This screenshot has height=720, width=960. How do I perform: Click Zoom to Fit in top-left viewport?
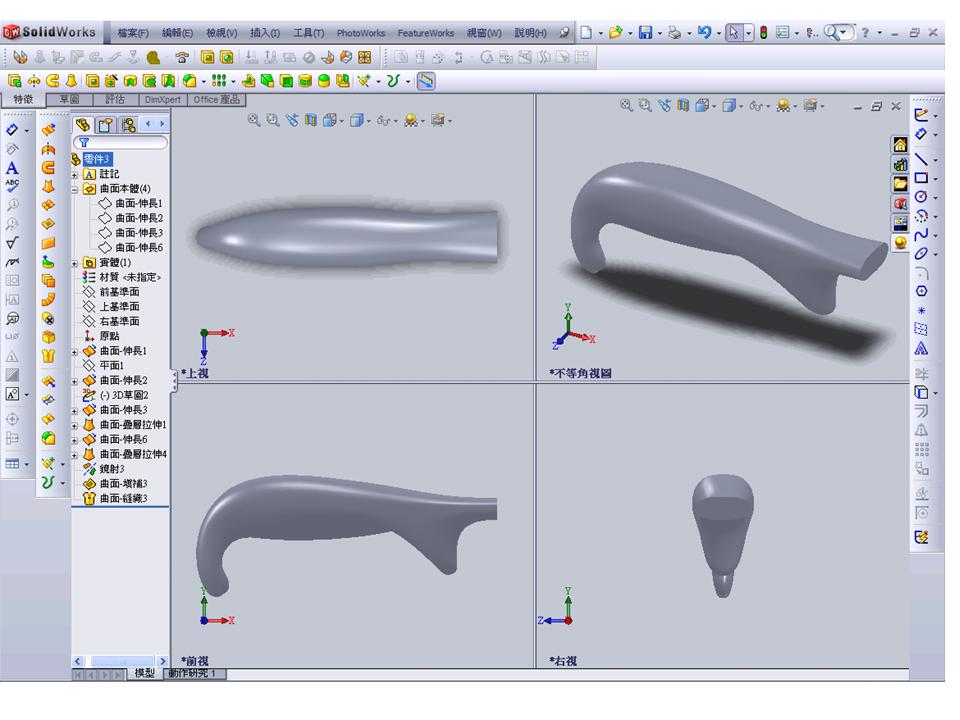[253, 120]
